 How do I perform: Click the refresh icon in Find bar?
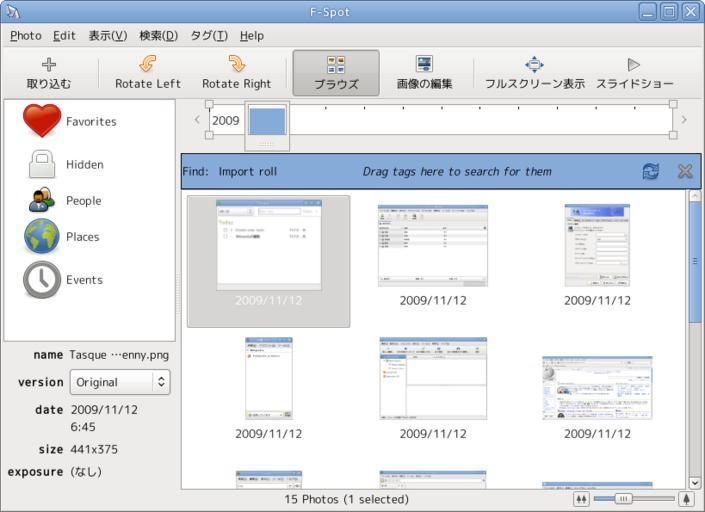[651, 171]
